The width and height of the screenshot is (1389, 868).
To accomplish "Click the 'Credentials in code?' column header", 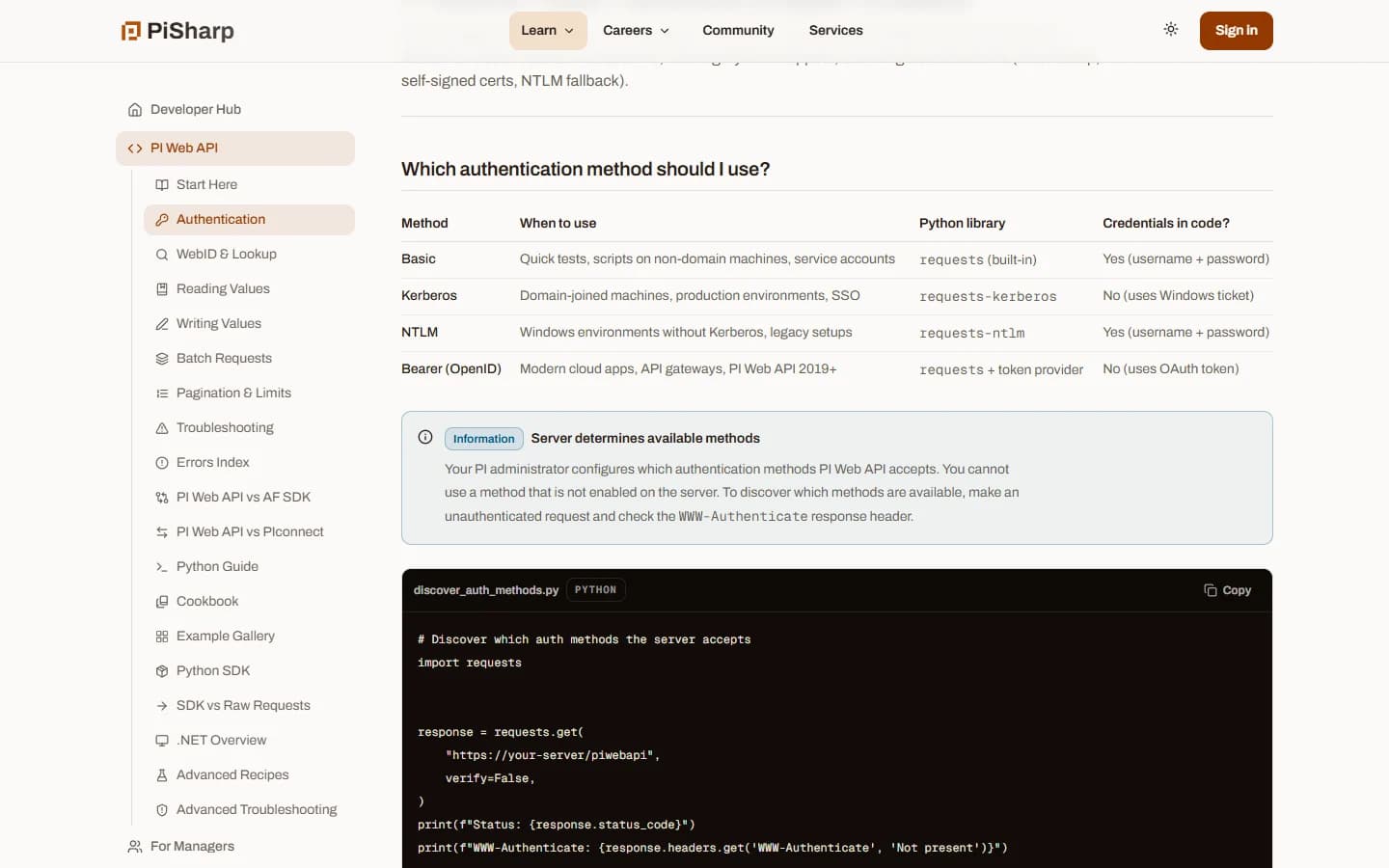I will click(x=1166, y=224).
